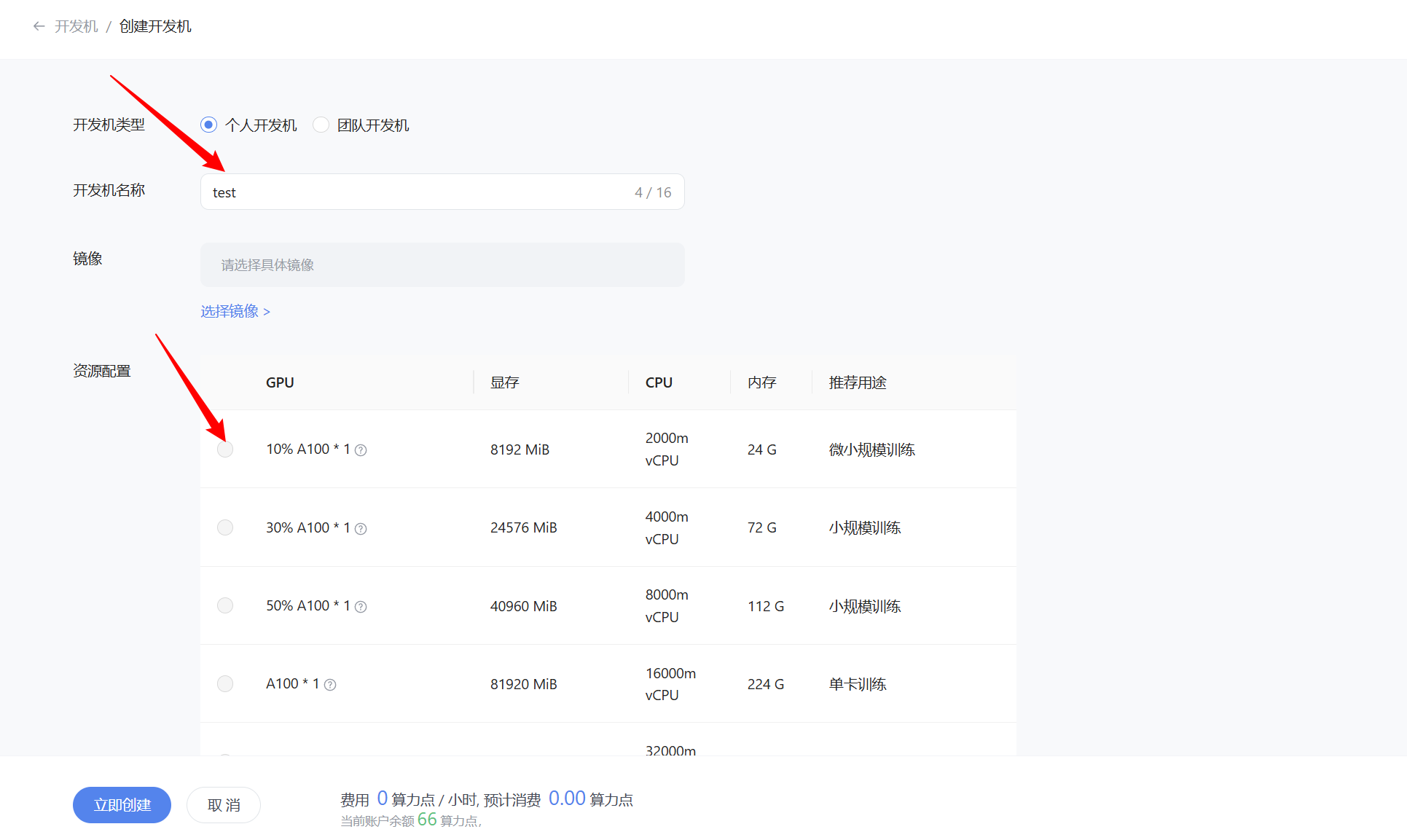Viewport: 1407px width, 840px height.
Task: Click 创建开发机 breadcrumb title
Action: [155, 26]
